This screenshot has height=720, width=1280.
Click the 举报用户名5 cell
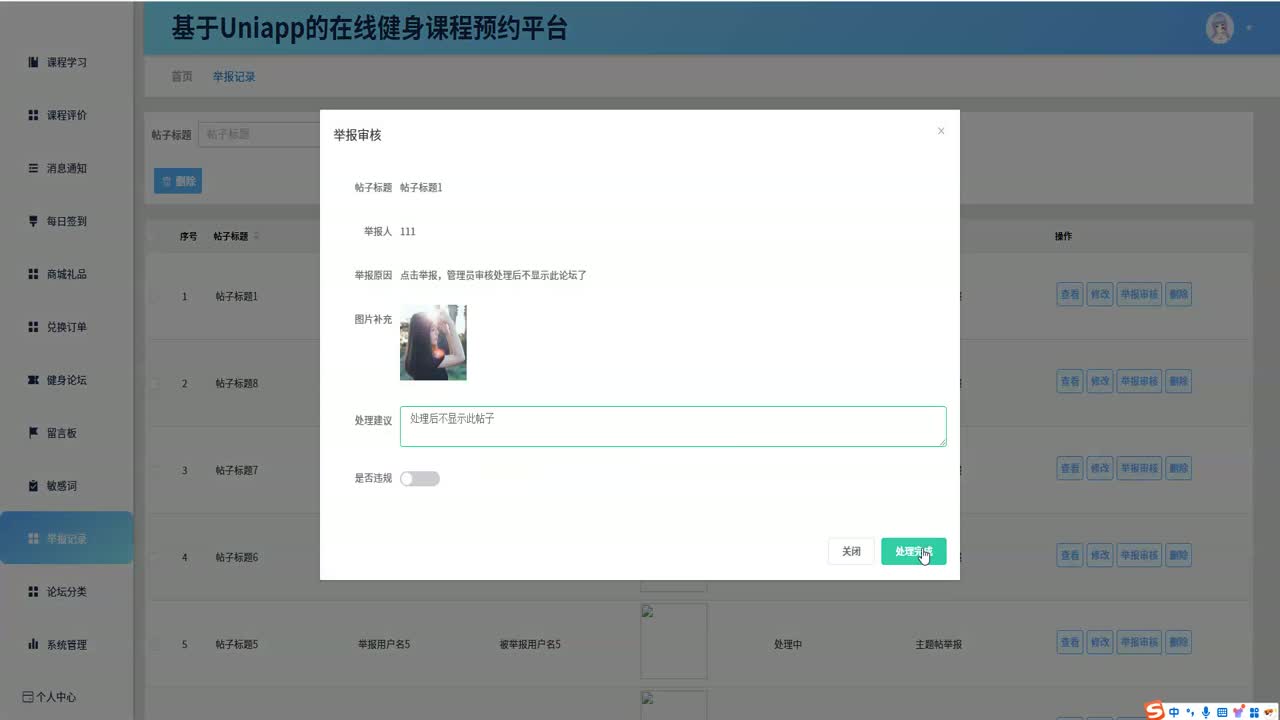point(384,645)
